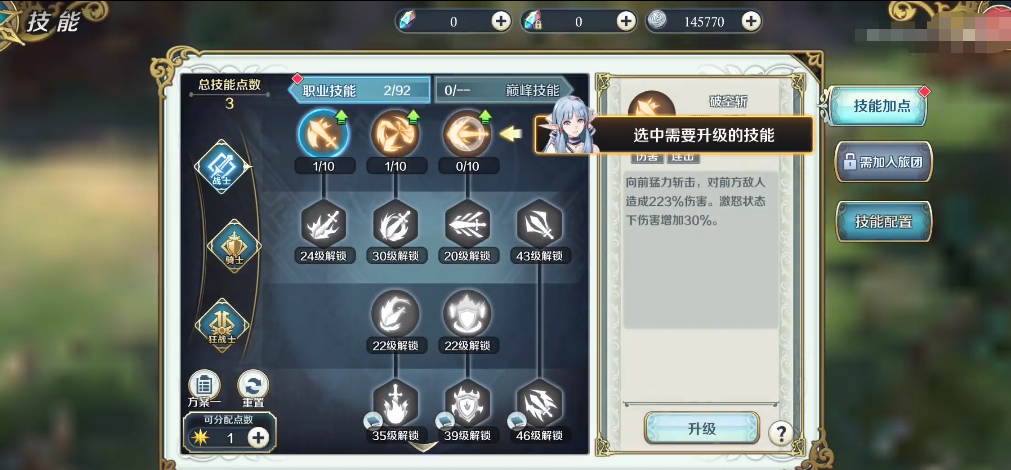The image size is (1011, 470).
Task: Click the locked skill unlocking at level 24
Action: coord(324,224)
